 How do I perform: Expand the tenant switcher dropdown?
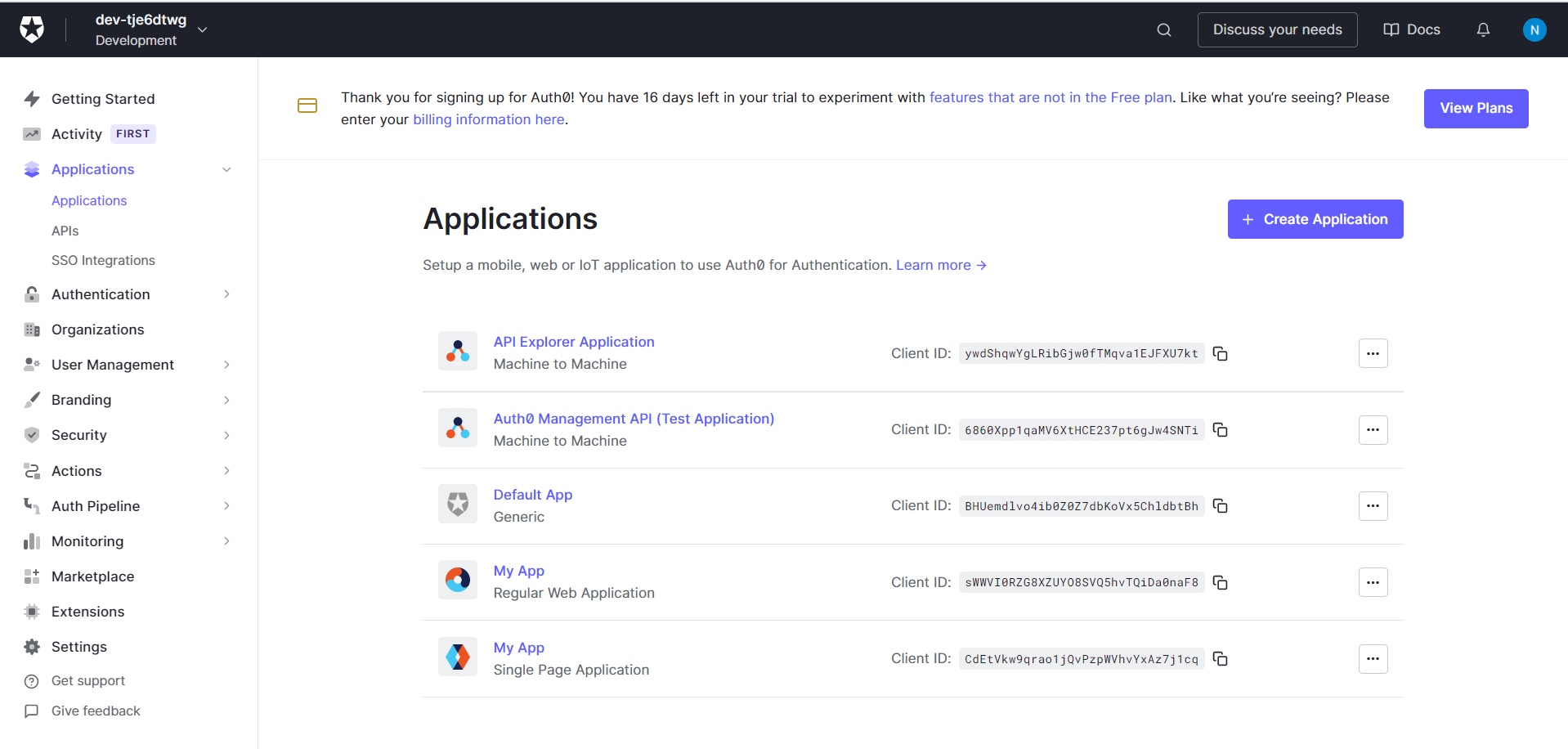tap(203, 29)
